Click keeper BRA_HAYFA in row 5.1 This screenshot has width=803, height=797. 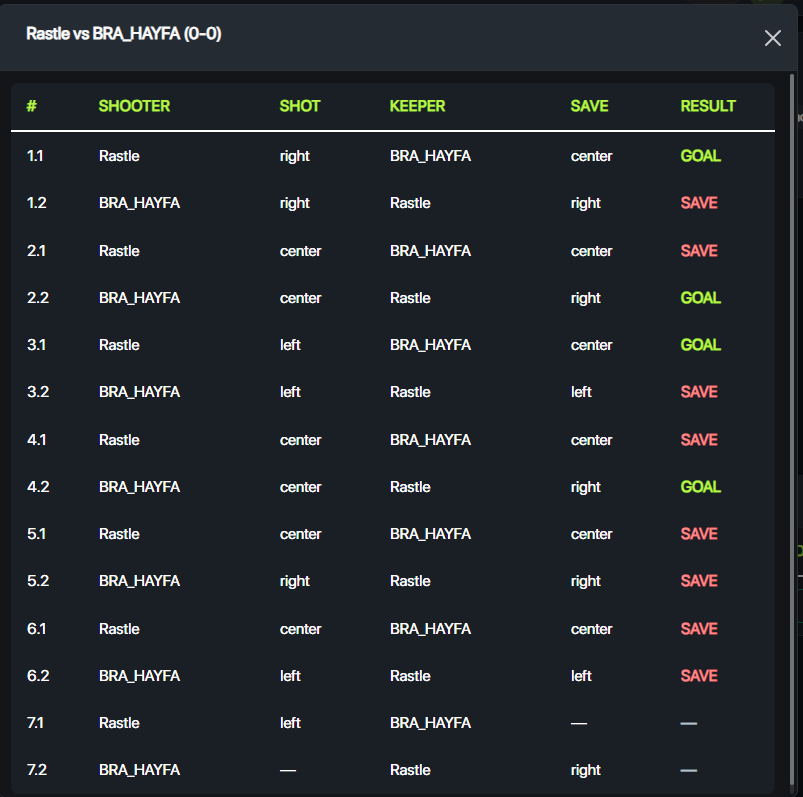tap(430, 534)
